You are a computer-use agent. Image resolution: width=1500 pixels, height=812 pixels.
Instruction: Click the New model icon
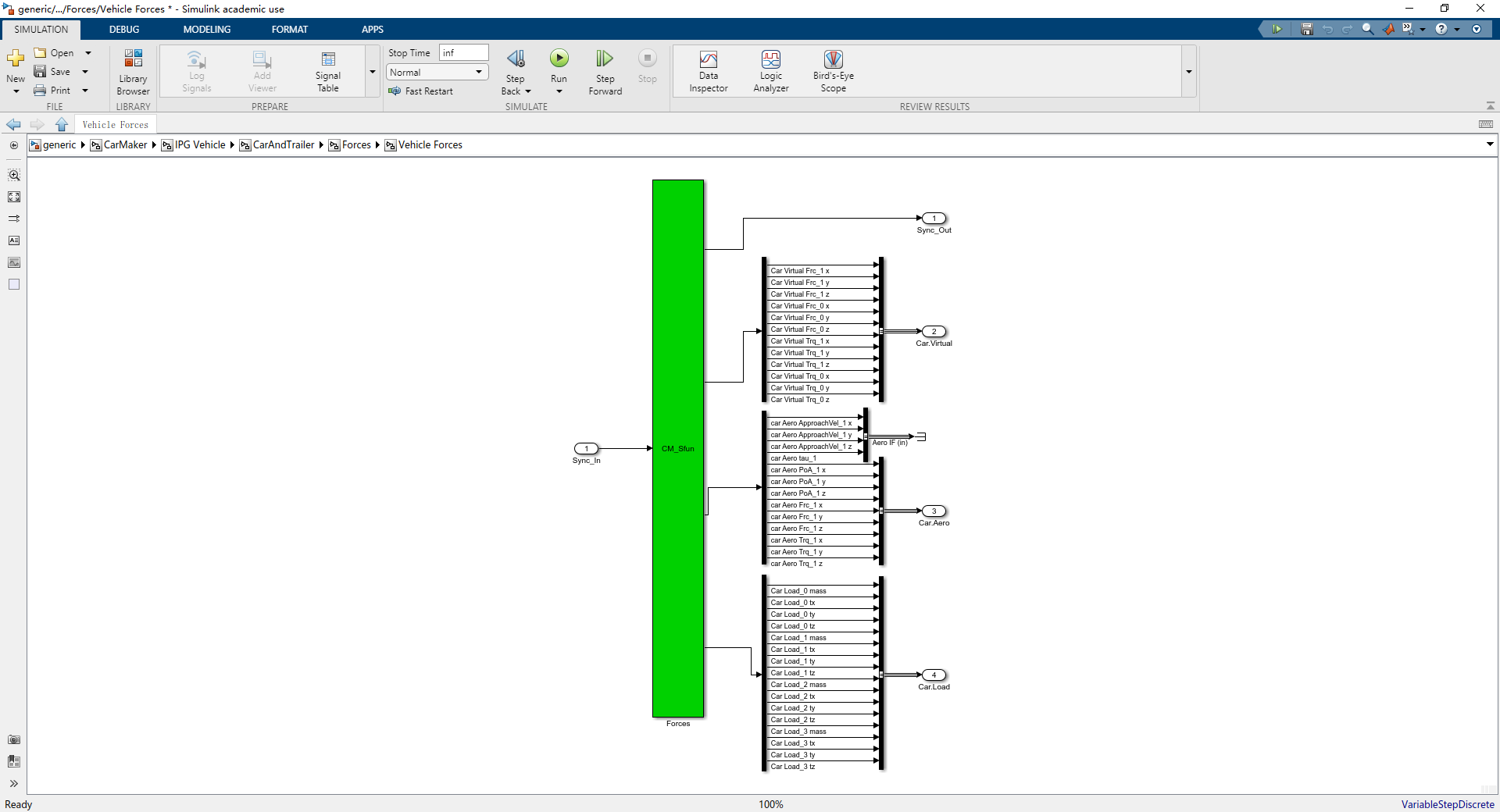(15, 59)
